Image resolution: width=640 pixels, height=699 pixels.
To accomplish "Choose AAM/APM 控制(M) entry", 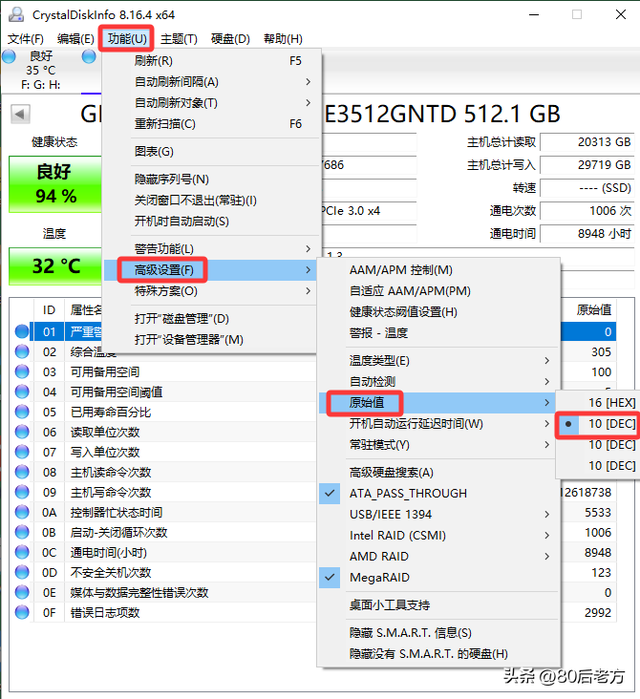I will click(x=439, y=270).
